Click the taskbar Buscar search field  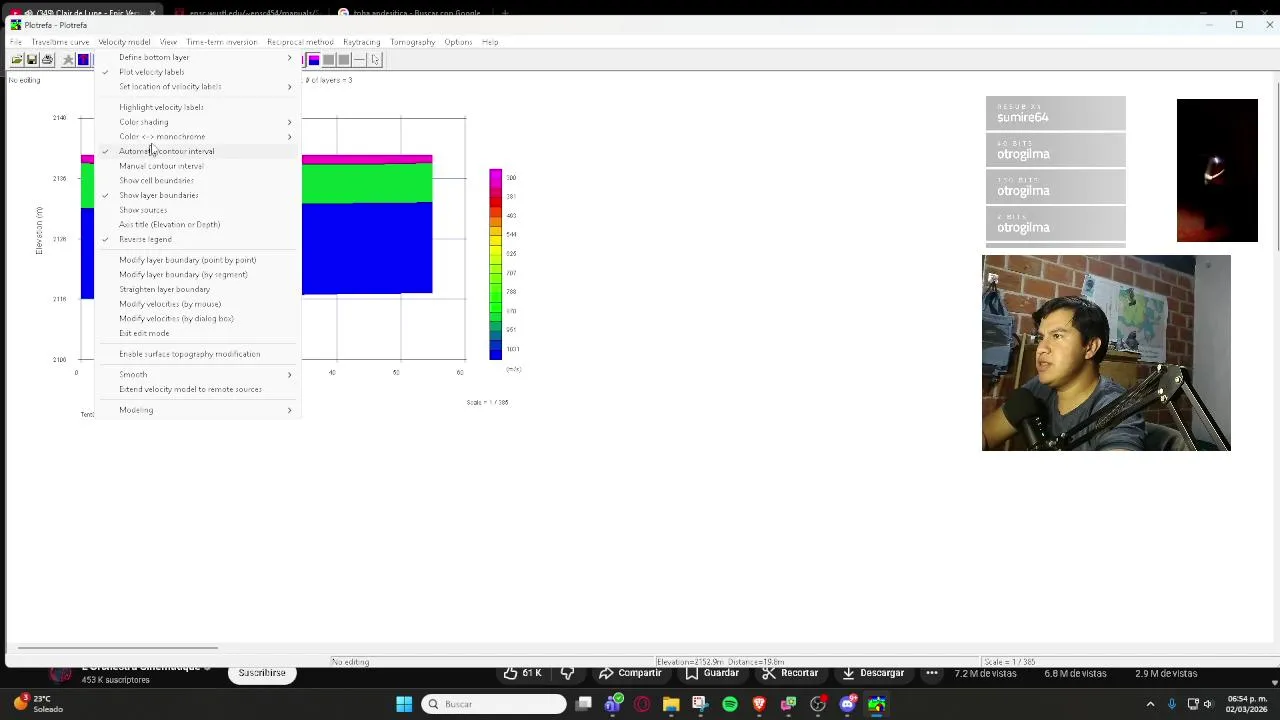click(x=493, y=704)
